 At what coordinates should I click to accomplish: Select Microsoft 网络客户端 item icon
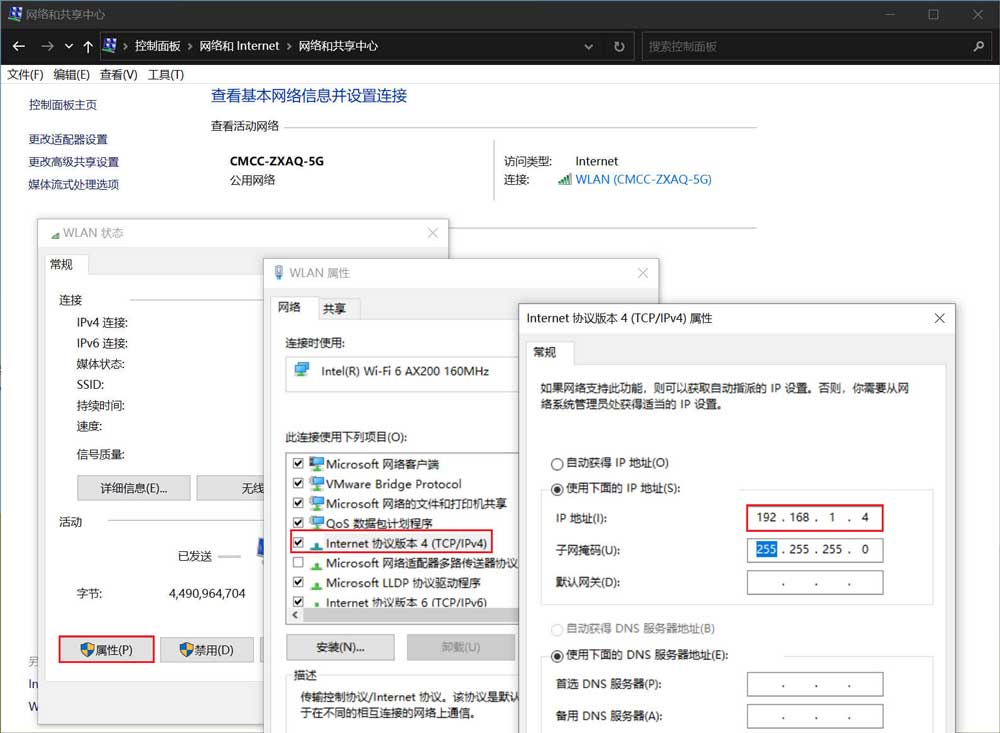[x=316, y=464]
